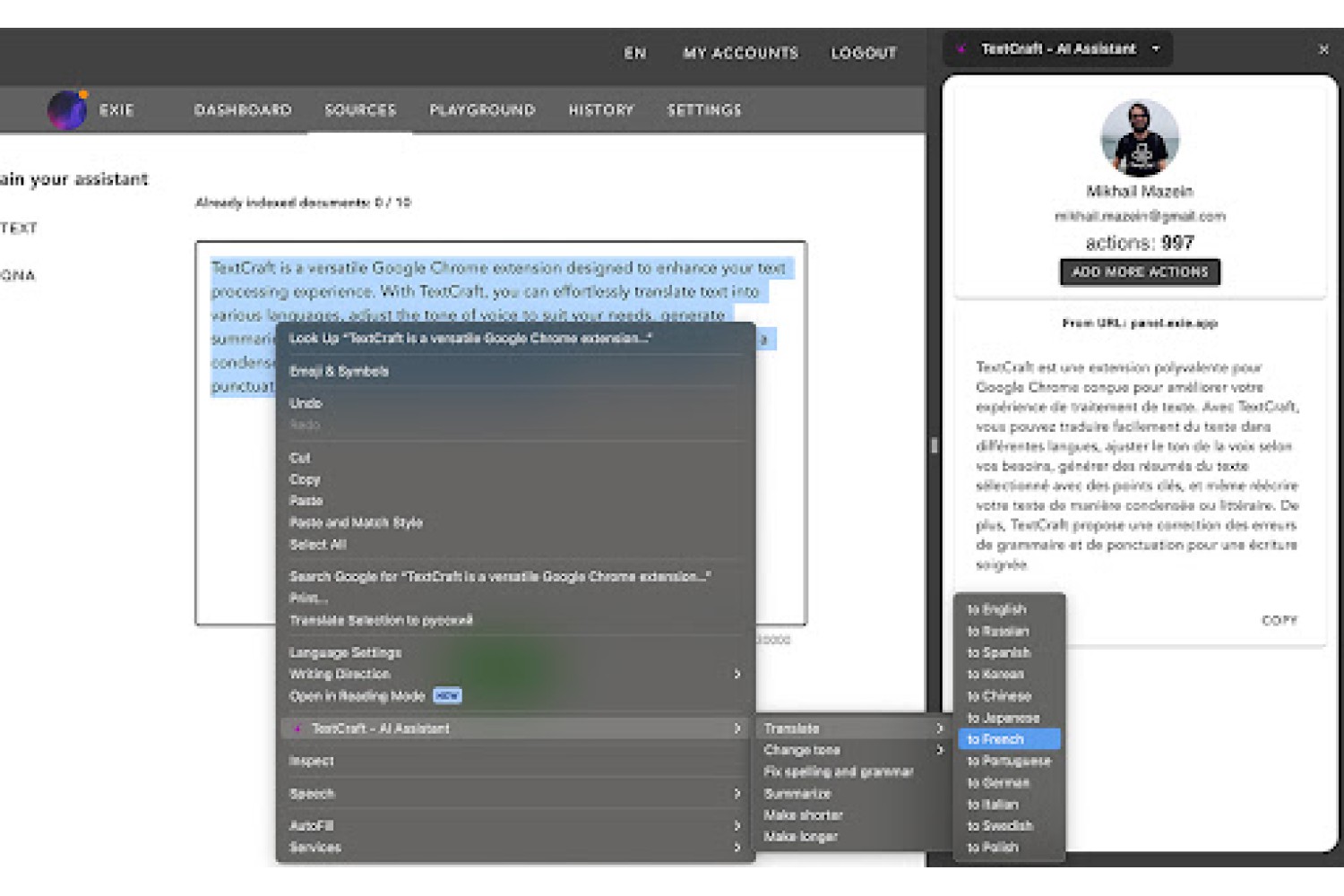Viewport: 1344px width, 896px height.
Task: Click the NEW badge beside Reading Mode
Action: (x=447, y=696)
